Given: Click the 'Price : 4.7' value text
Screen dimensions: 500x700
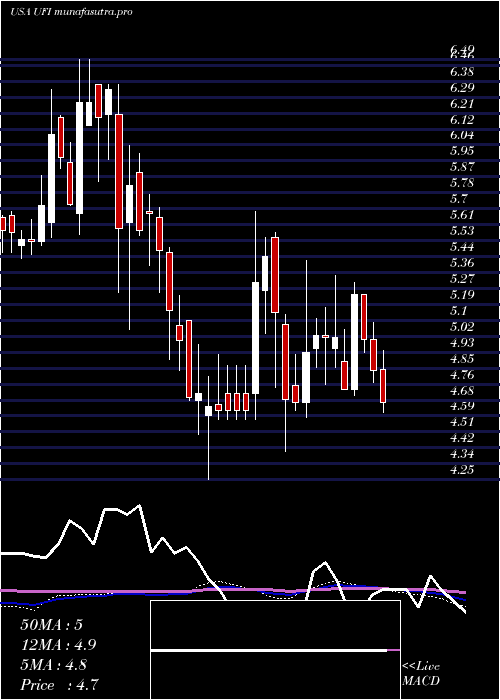Looking at the screenshot, I should [x=59, y=685].
